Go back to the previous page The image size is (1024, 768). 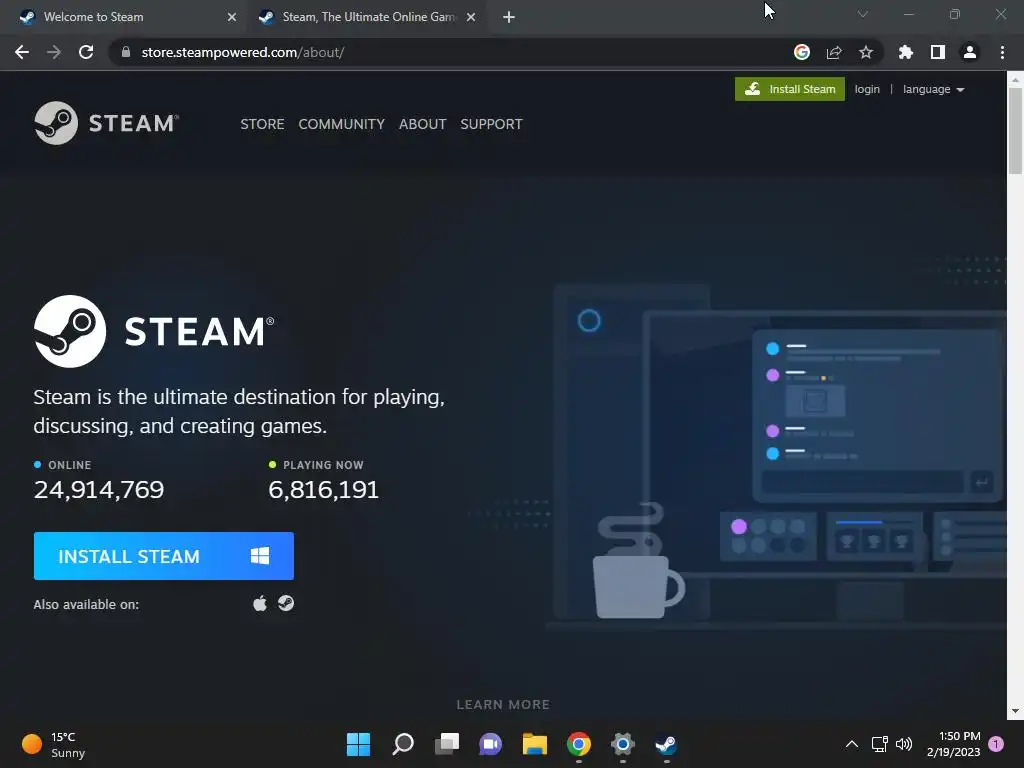[22, 52]
